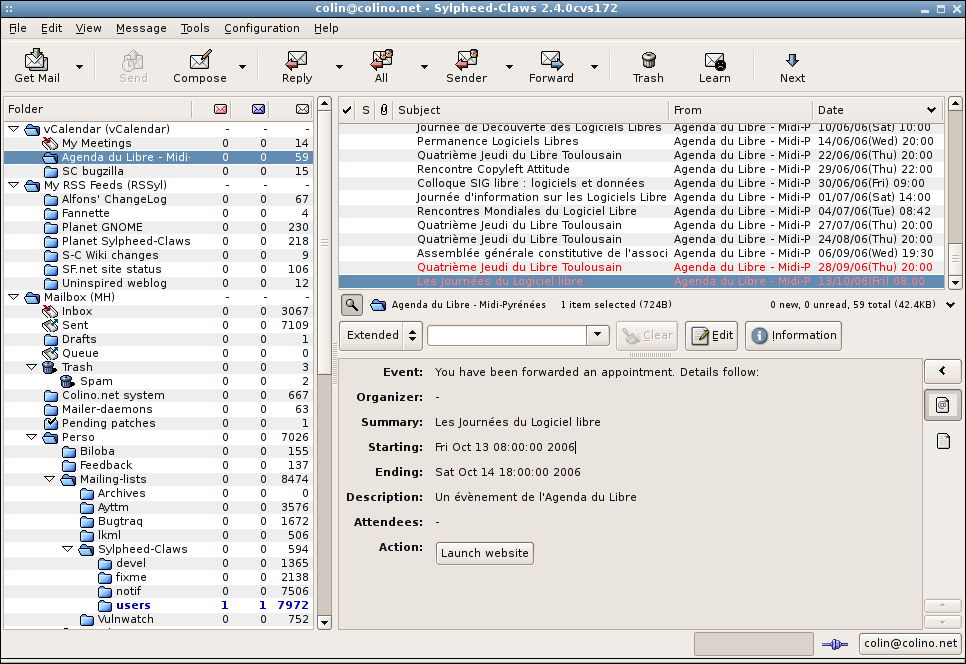Click new messages column header icon

221,109
